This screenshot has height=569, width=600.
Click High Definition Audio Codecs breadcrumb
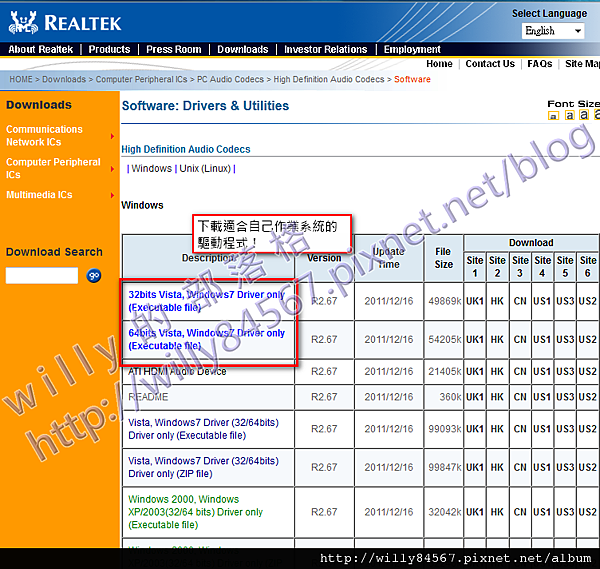[x=329, y=79]
